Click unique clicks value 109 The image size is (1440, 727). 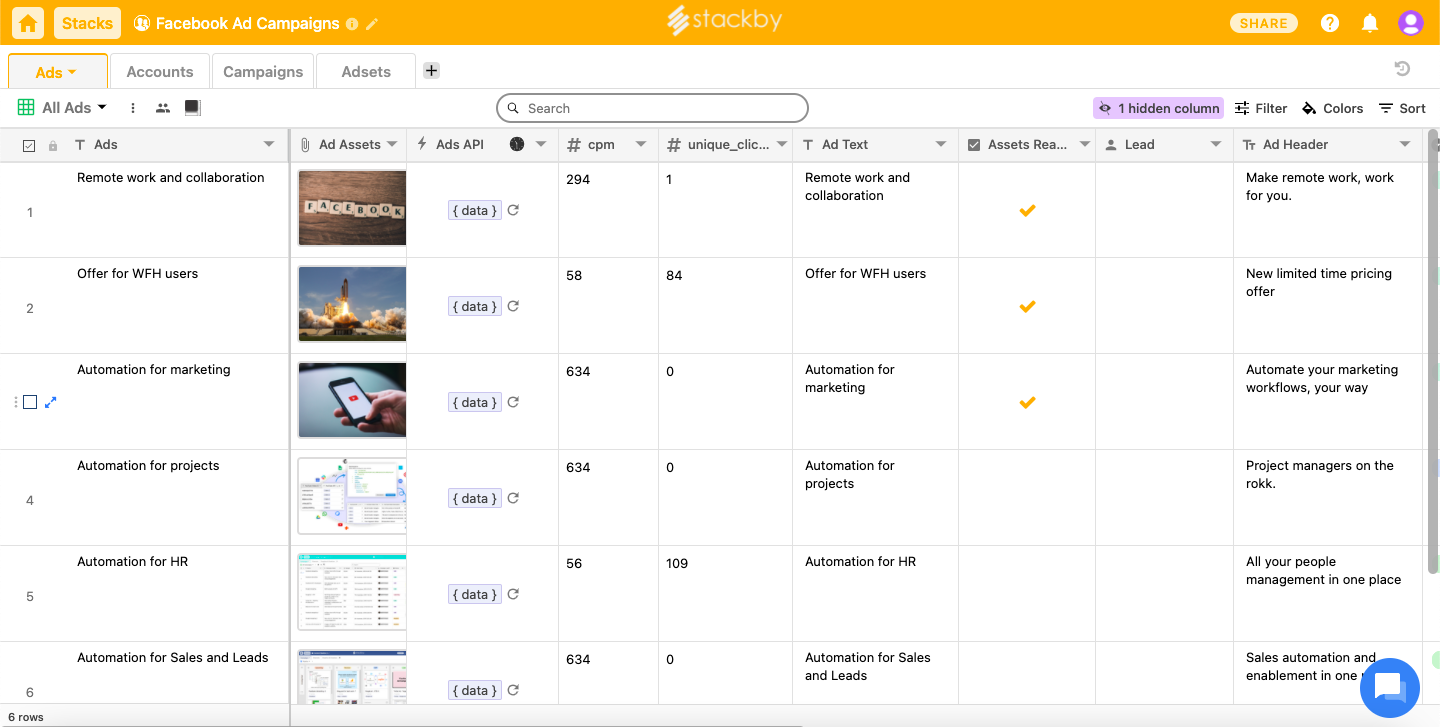tap(677, 563)
